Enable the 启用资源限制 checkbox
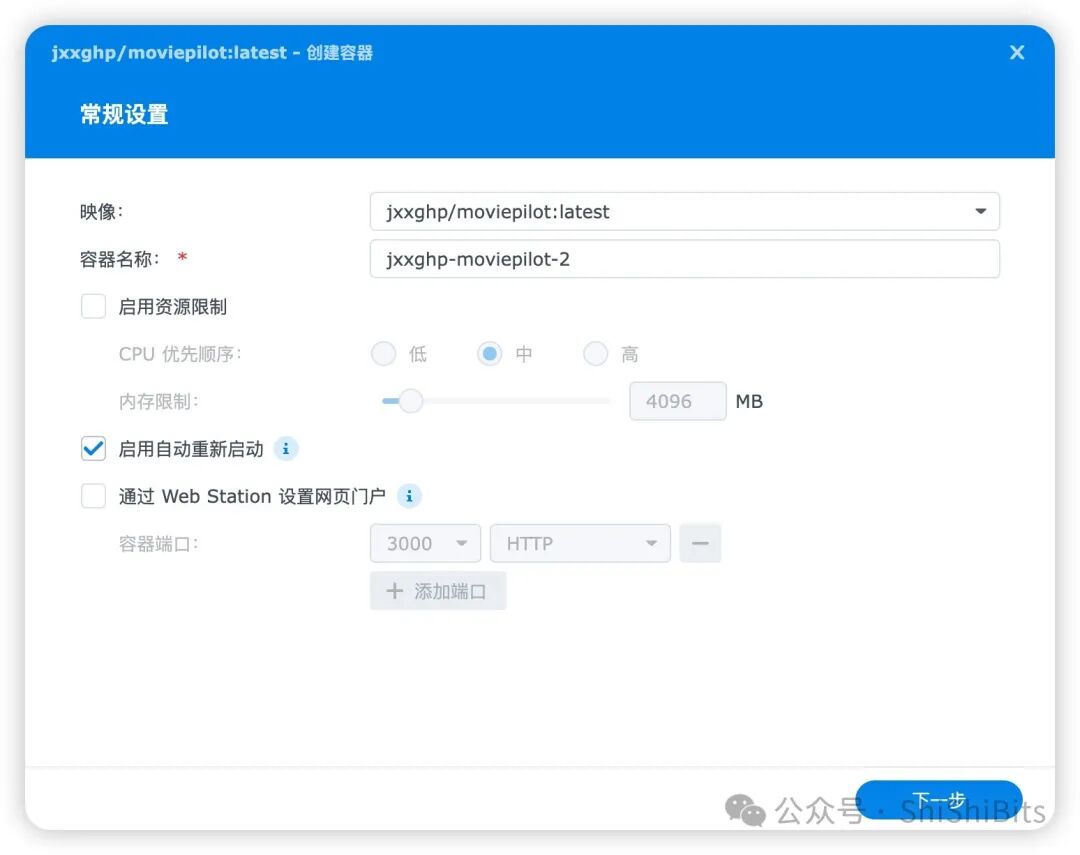 (93, 306)
